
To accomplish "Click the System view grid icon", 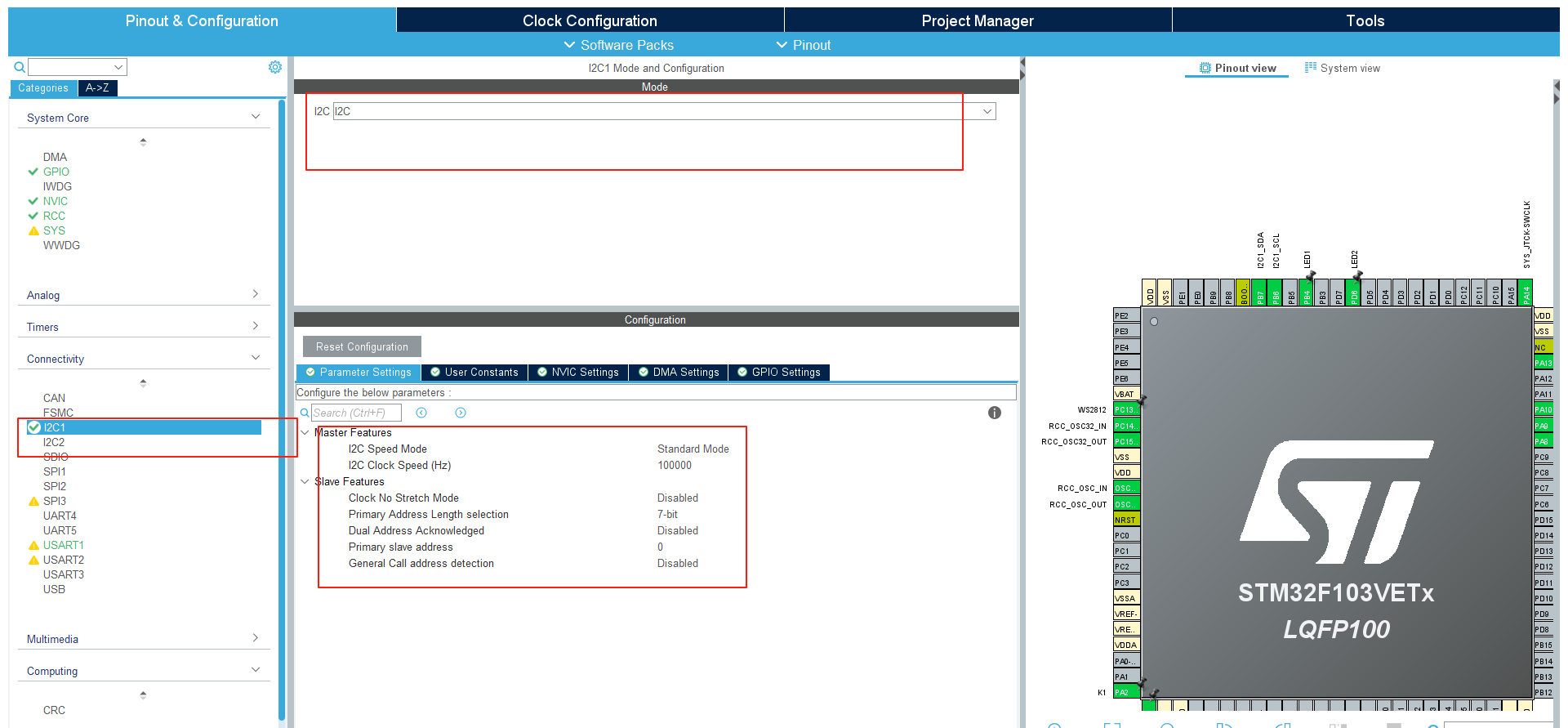I will coord(1310,68).
